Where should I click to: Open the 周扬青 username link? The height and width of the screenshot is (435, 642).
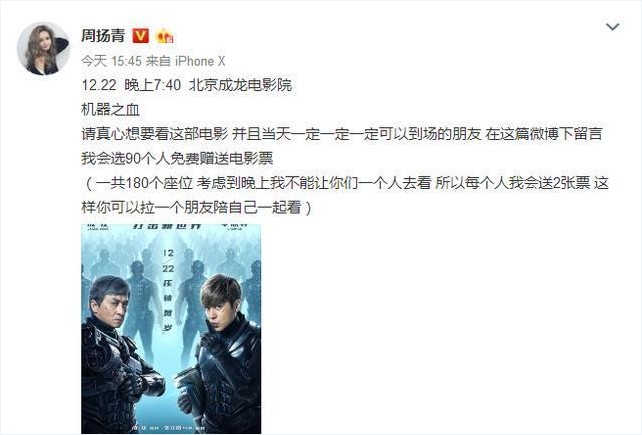[x=103, y=36]
